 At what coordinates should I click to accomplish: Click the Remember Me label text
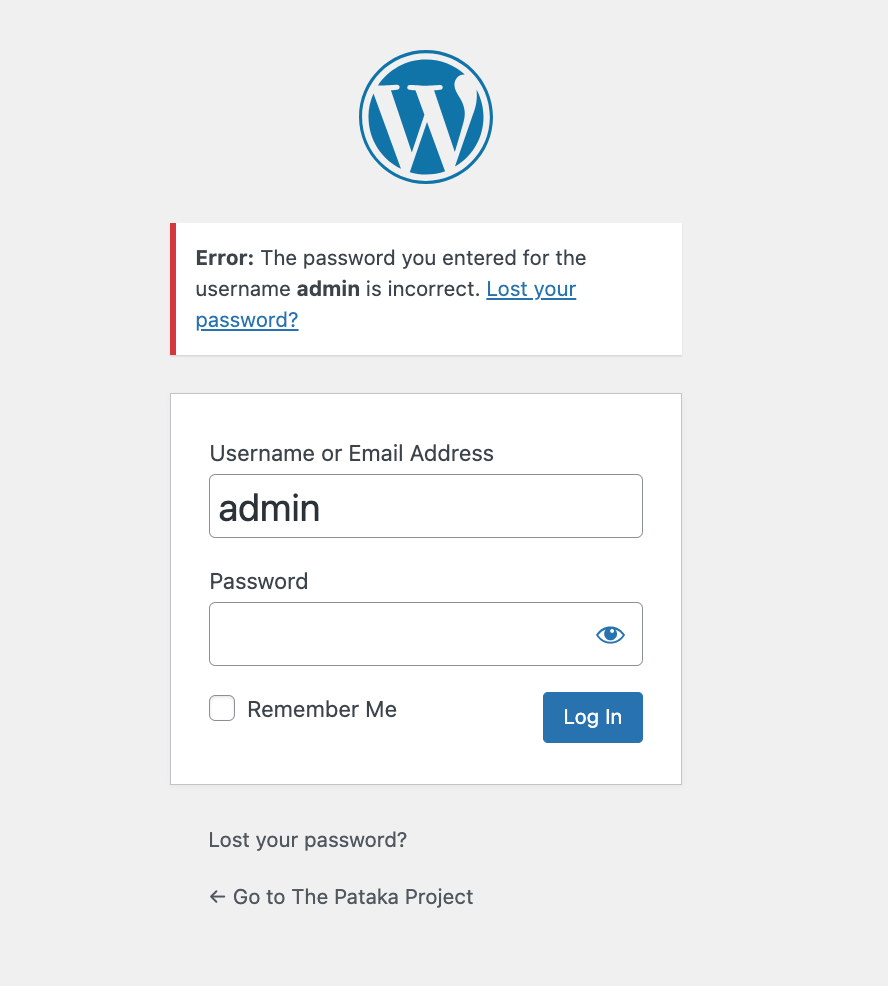click(322, 709)
